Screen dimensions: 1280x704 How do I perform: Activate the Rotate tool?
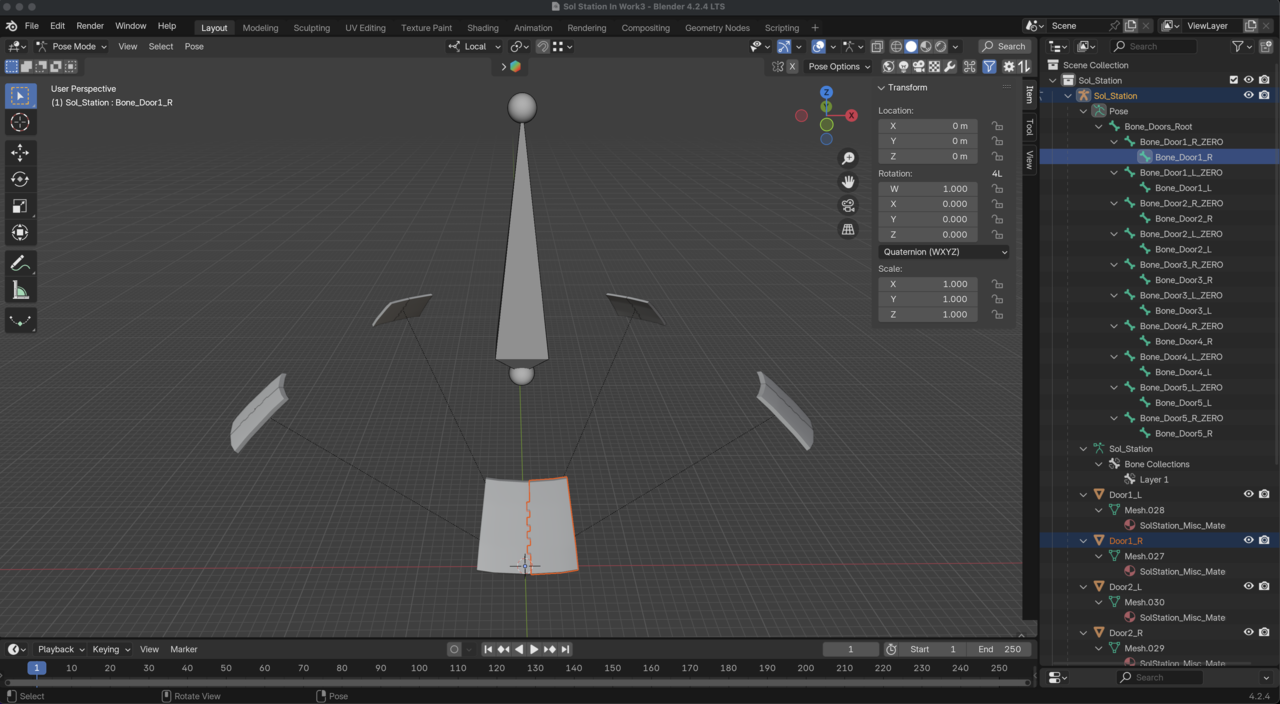(x=20, y=180)
